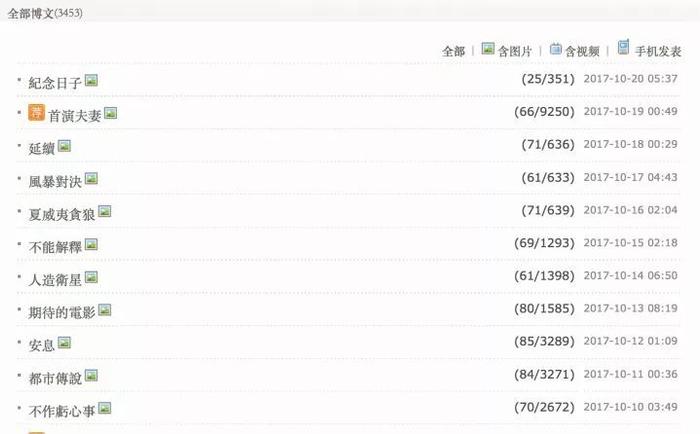
Task: Click the picture icon in the 含图片 filter
Action: point(488,48)
